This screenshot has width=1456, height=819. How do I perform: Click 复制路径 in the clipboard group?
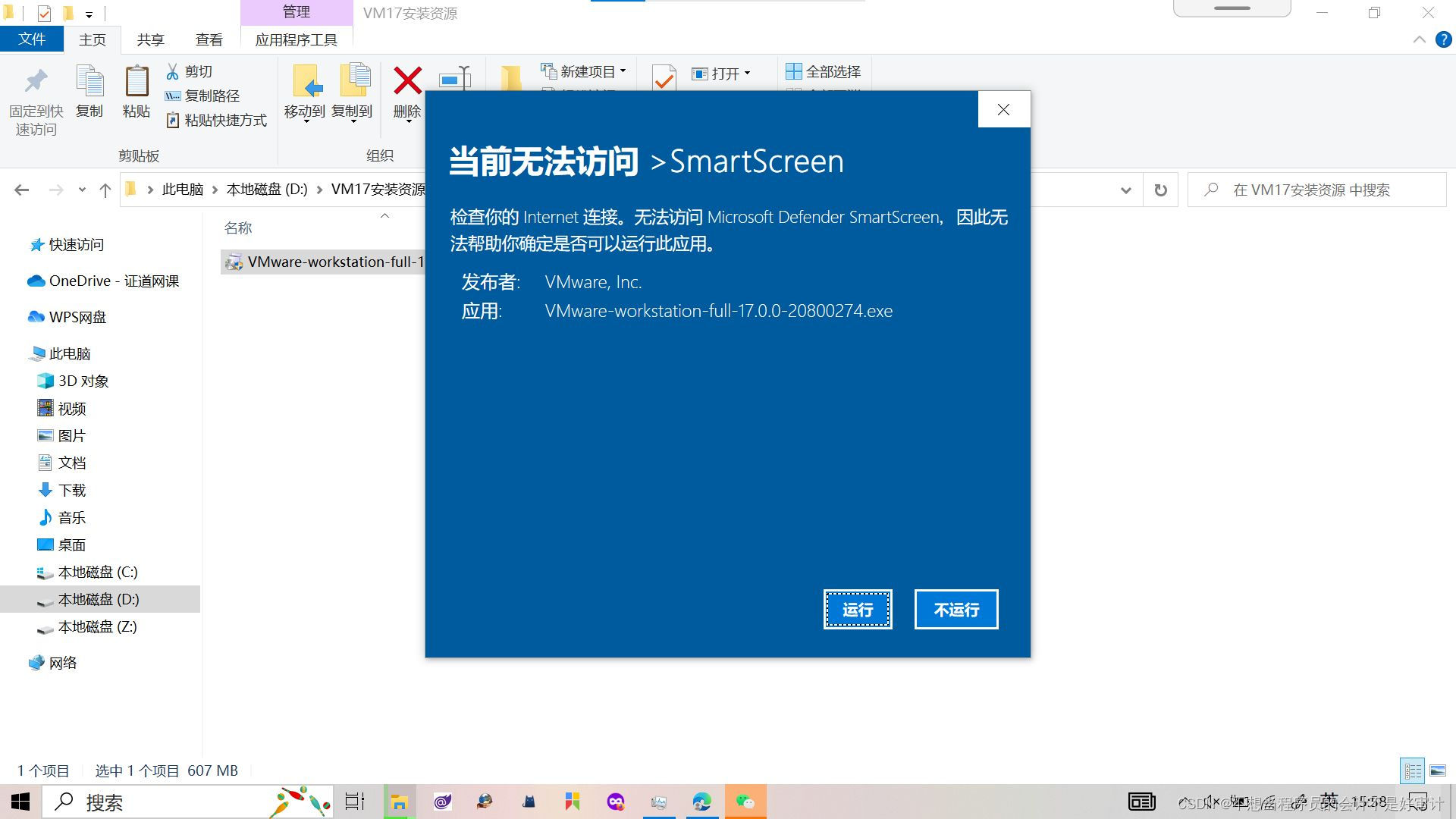202,96
